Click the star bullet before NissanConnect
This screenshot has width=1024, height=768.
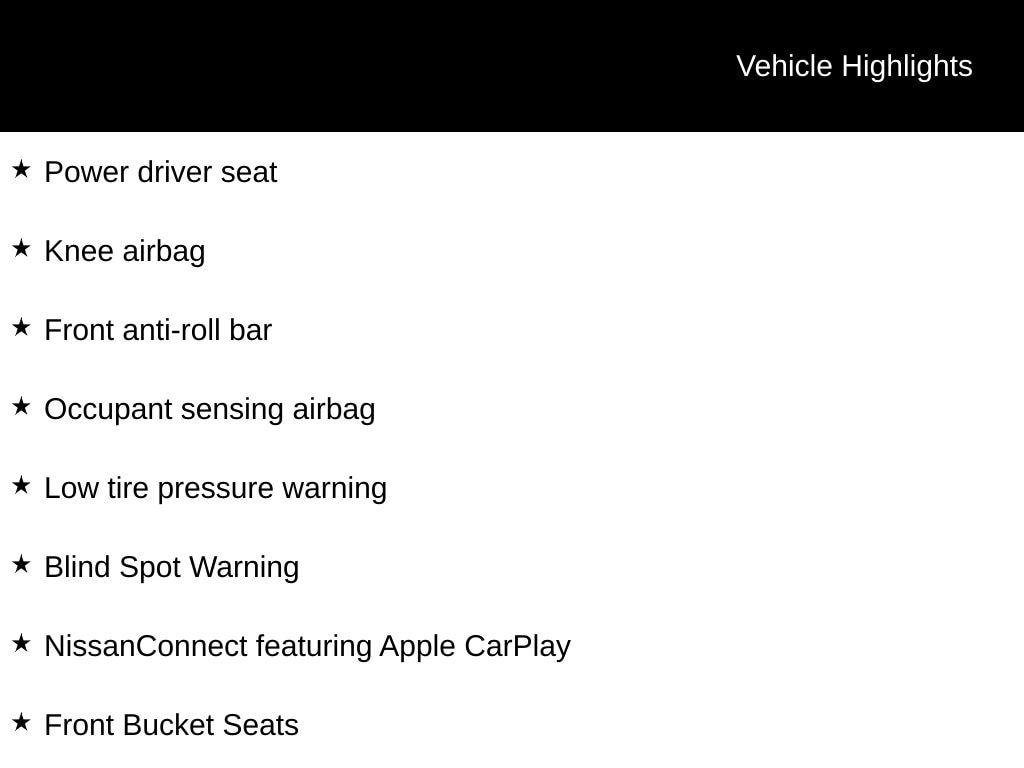(21, 644)
